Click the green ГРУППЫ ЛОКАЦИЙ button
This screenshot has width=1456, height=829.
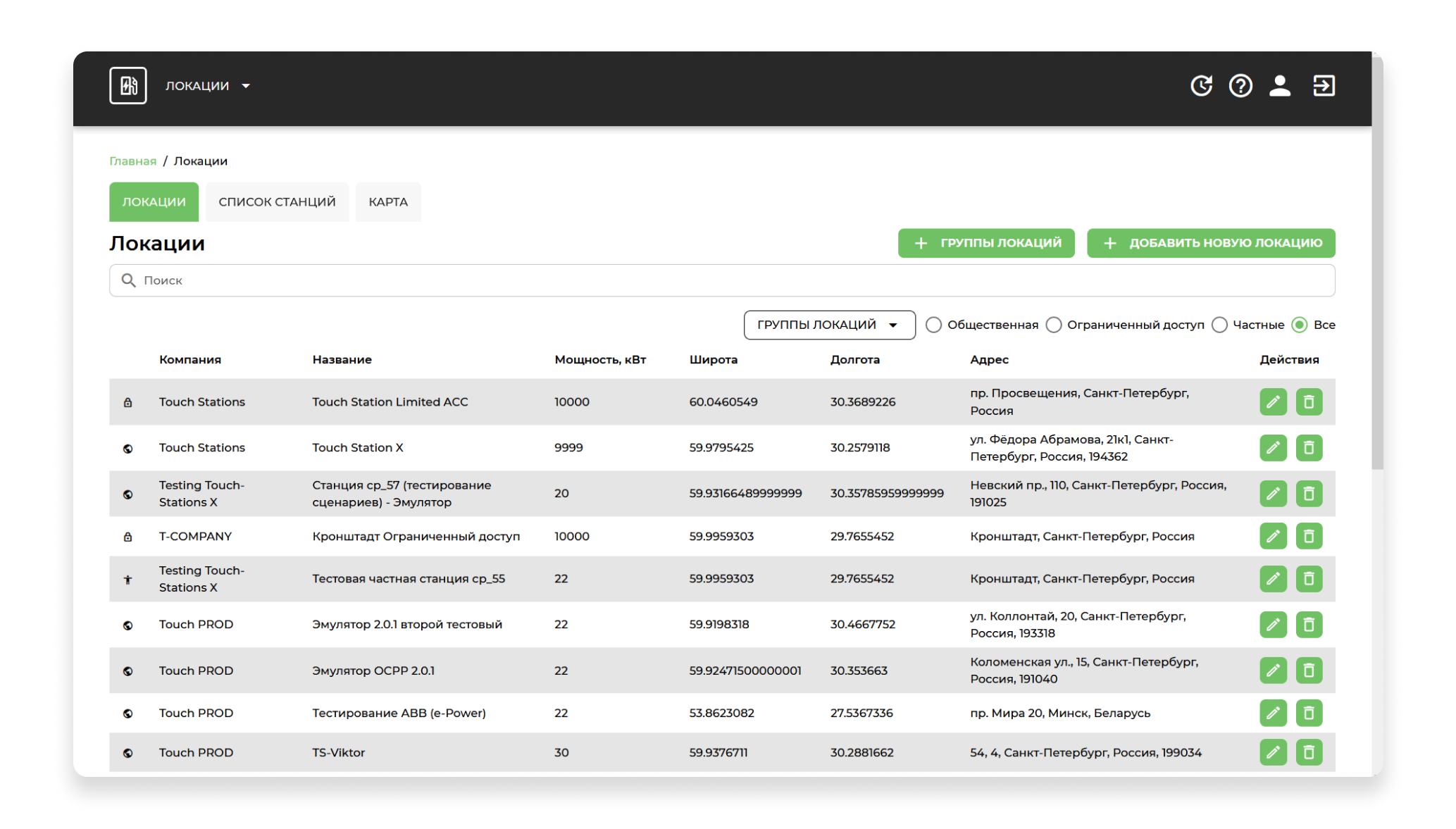click(986, 243)
